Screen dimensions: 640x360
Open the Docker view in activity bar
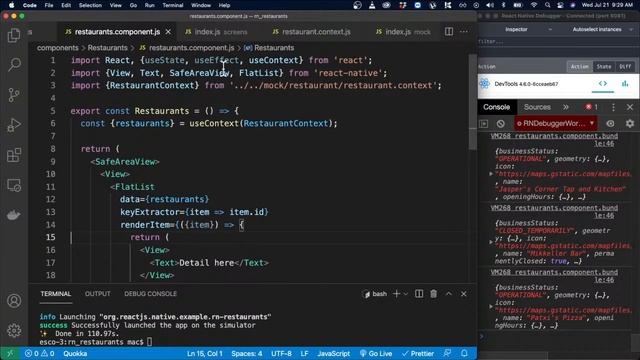coord(14,215)
